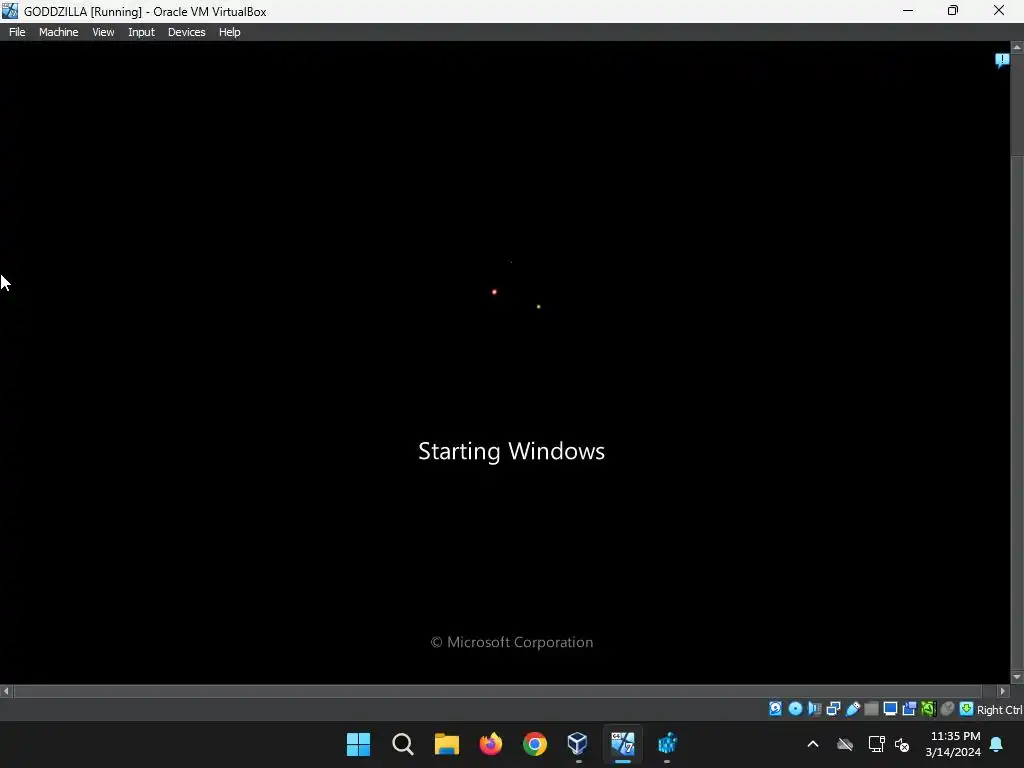Screen dimensions: 1024x768
Task: Open the Input menu
Action: pyautogui.click(x=141, y=32)
